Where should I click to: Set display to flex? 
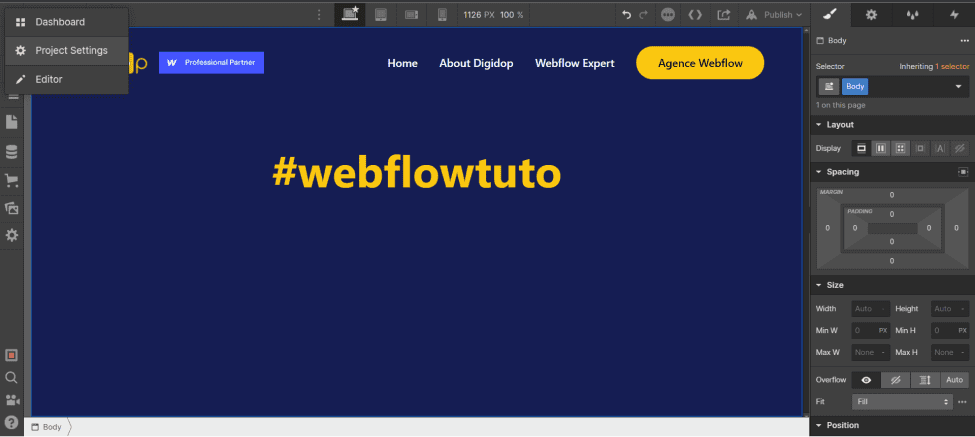(880, 148)
